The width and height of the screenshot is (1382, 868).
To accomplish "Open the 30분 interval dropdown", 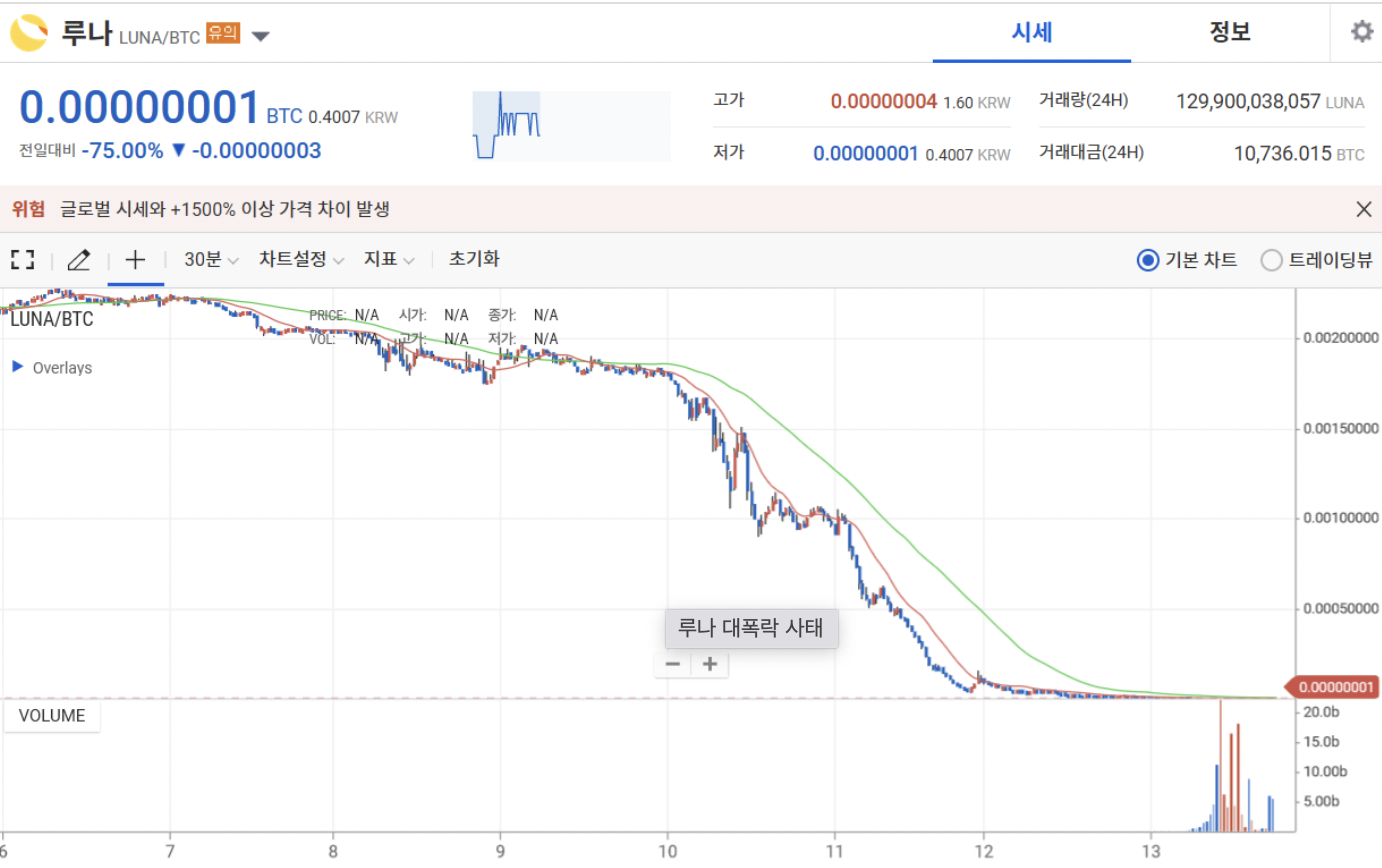I will tap(211, 260).
